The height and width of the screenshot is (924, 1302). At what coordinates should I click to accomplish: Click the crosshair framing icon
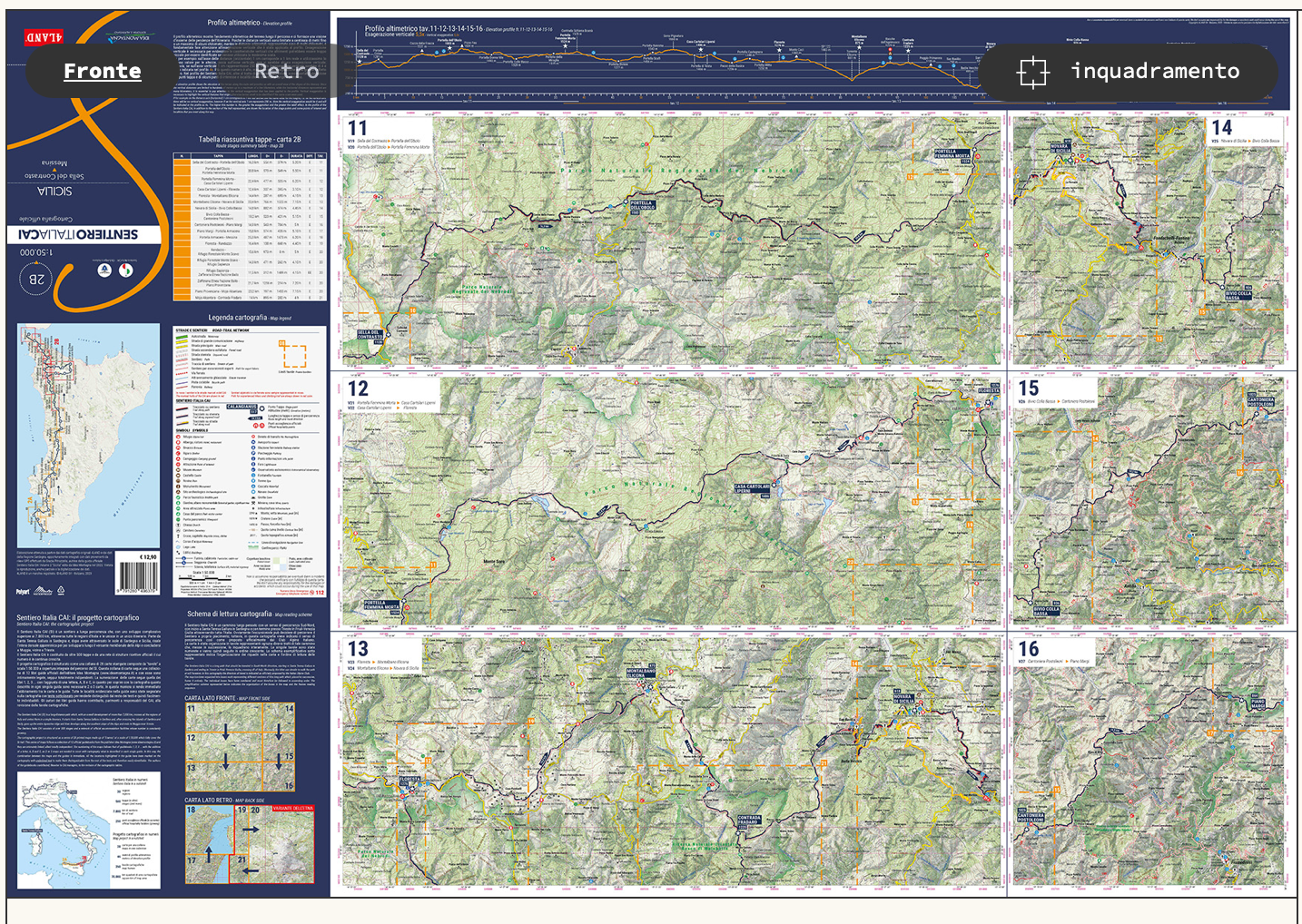click(x=1032, y=72)
